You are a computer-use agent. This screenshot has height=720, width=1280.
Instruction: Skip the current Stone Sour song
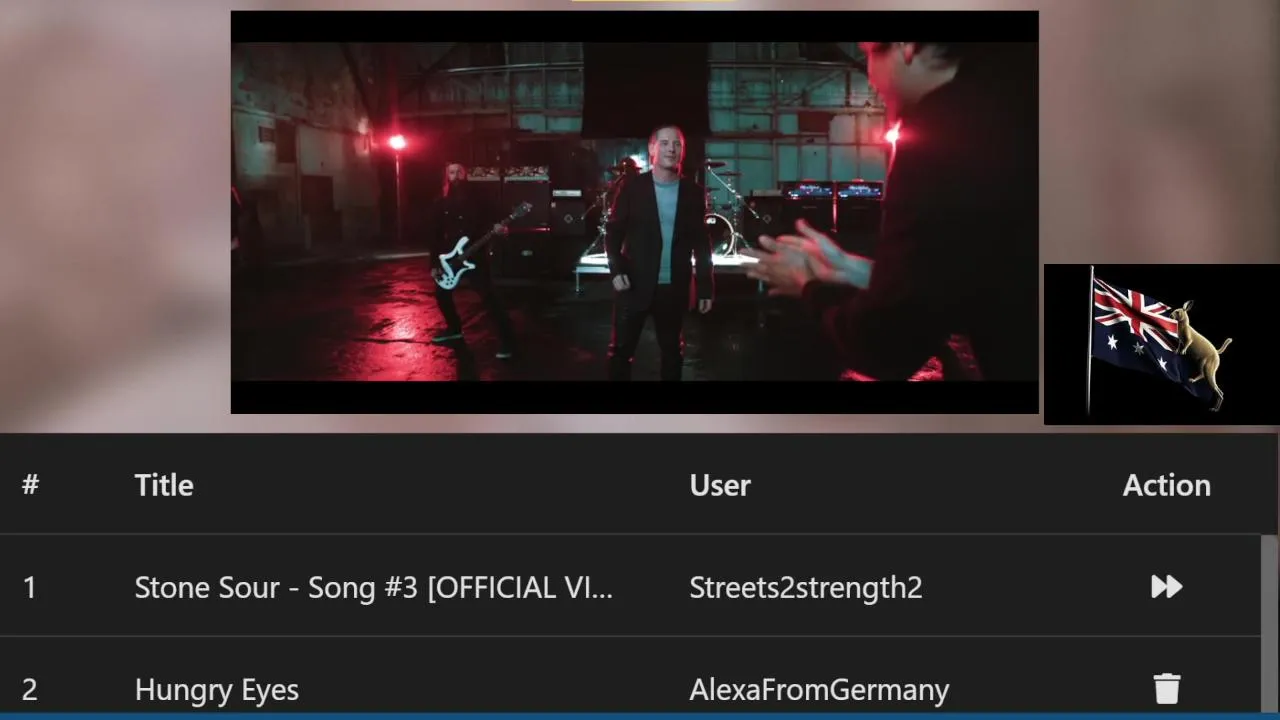(1166, 587)
